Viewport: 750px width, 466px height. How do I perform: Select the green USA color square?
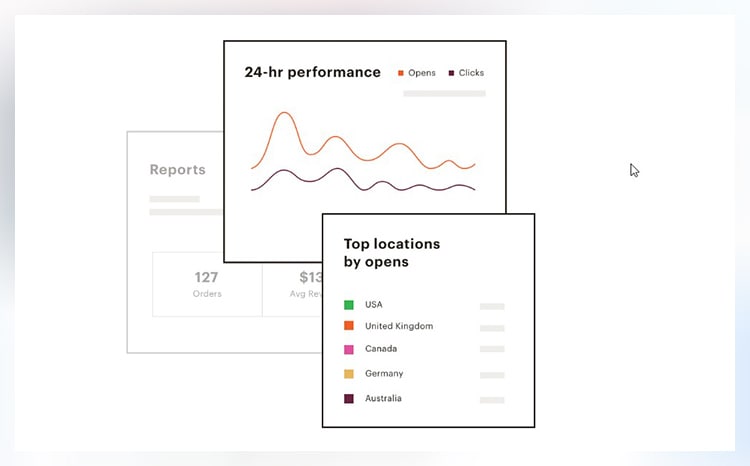[349, 305]
